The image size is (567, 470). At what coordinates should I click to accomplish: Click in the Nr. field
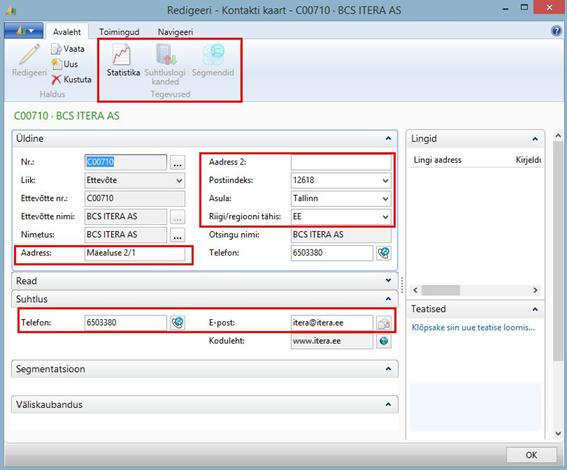click(126, 162)
